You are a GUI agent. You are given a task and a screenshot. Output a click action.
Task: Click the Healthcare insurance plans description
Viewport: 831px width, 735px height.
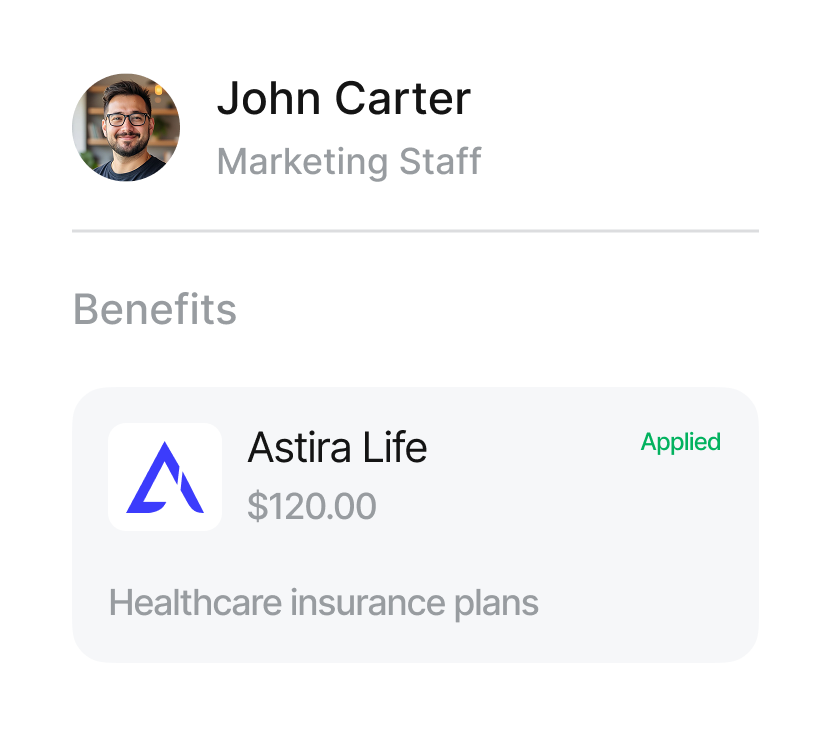point(323,603)
